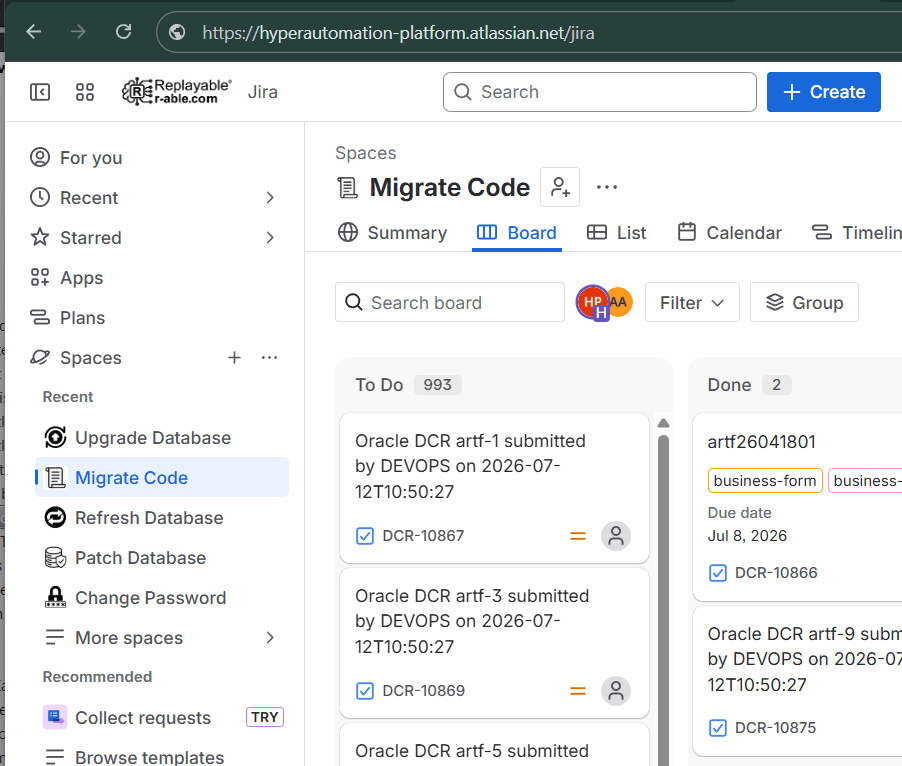Reload the page with the refresh icon
The image size is (902, 766).
[123, 32]
